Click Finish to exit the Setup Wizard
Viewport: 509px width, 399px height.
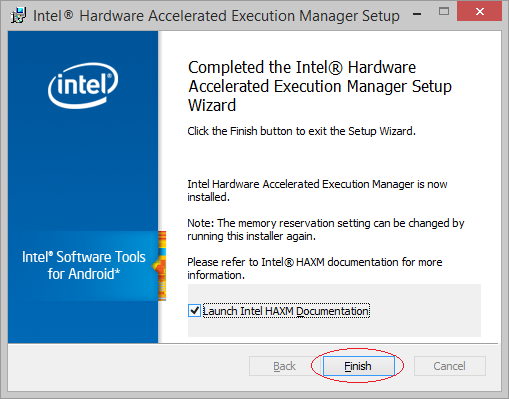(359, 366)
